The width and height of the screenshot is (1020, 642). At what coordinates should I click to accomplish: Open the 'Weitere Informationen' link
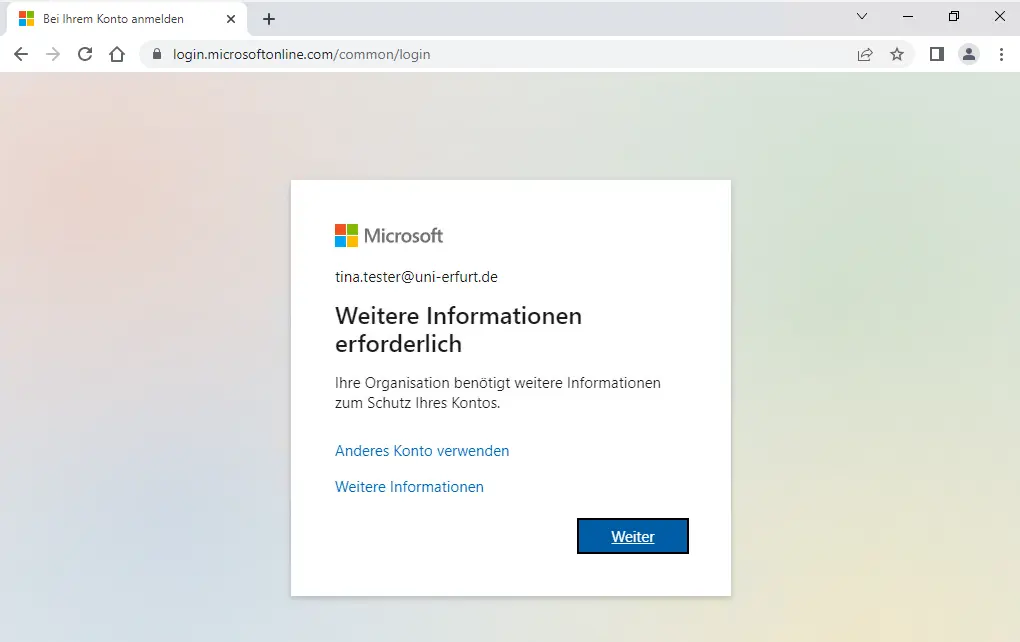coord(409,487)
